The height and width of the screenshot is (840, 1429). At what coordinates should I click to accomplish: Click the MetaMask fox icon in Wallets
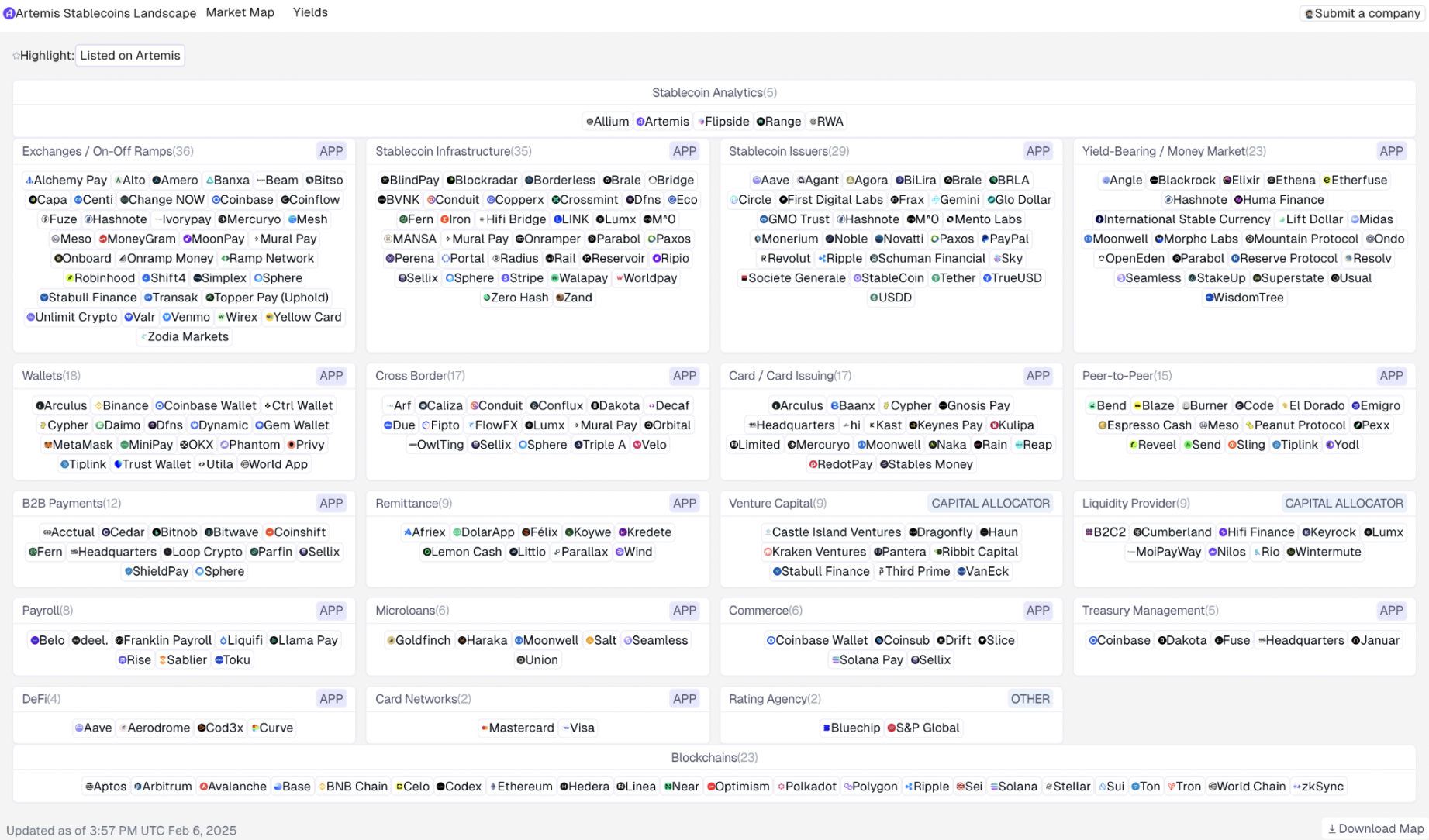(x=47, y=445)
